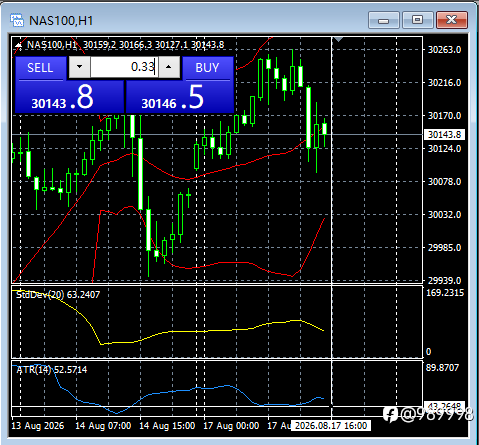Increase lot volume with the up arrow

pos(169,67)
